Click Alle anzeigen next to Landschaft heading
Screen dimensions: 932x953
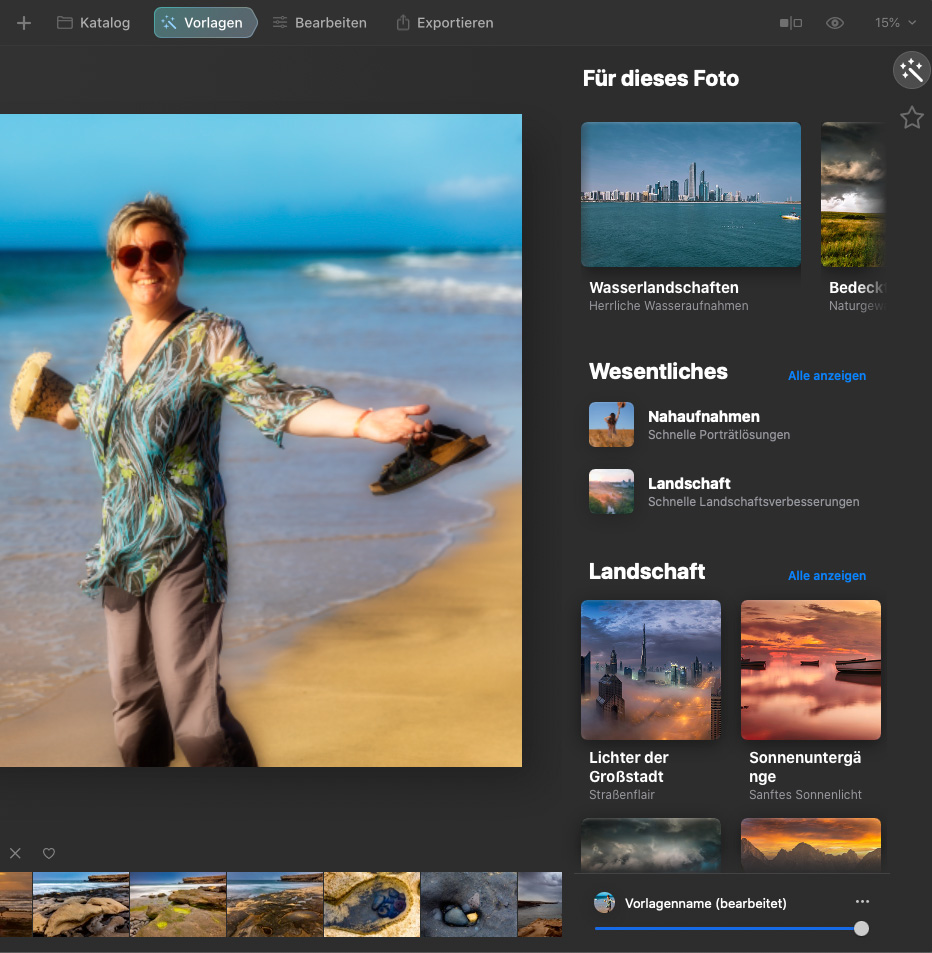[827, 576]
